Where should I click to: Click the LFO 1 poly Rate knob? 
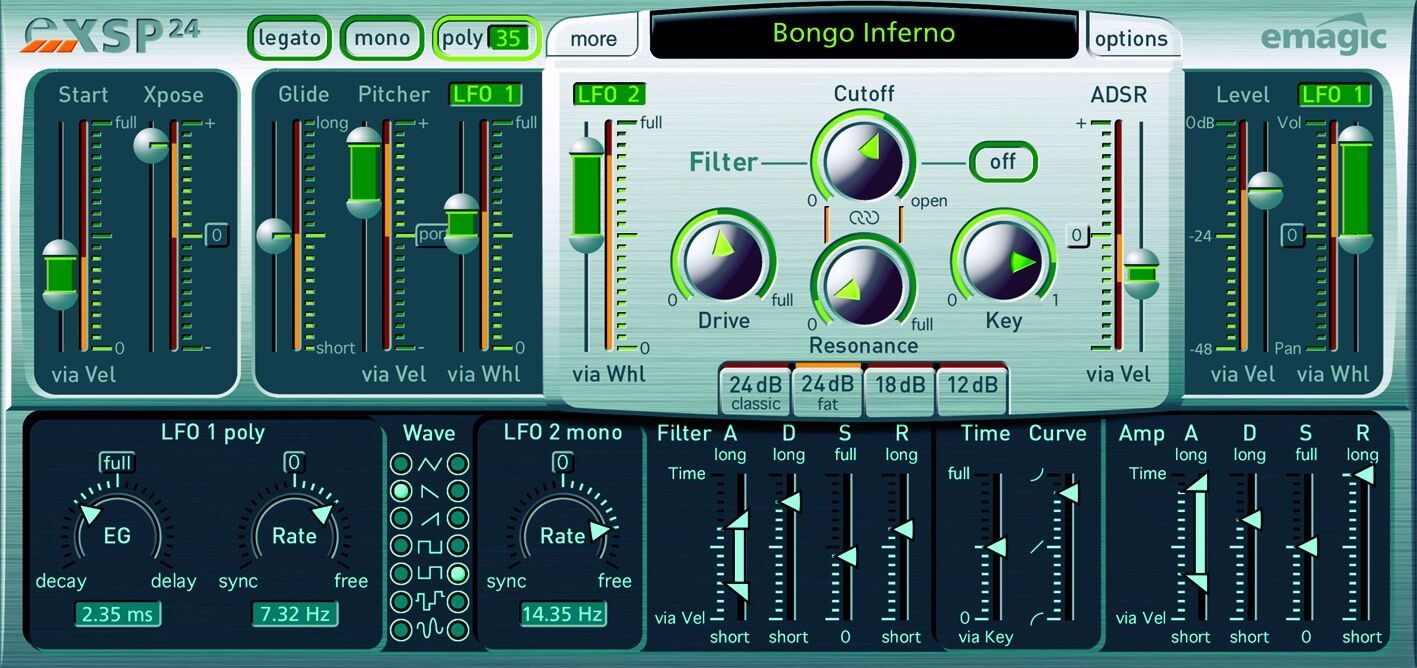point(293,535)
